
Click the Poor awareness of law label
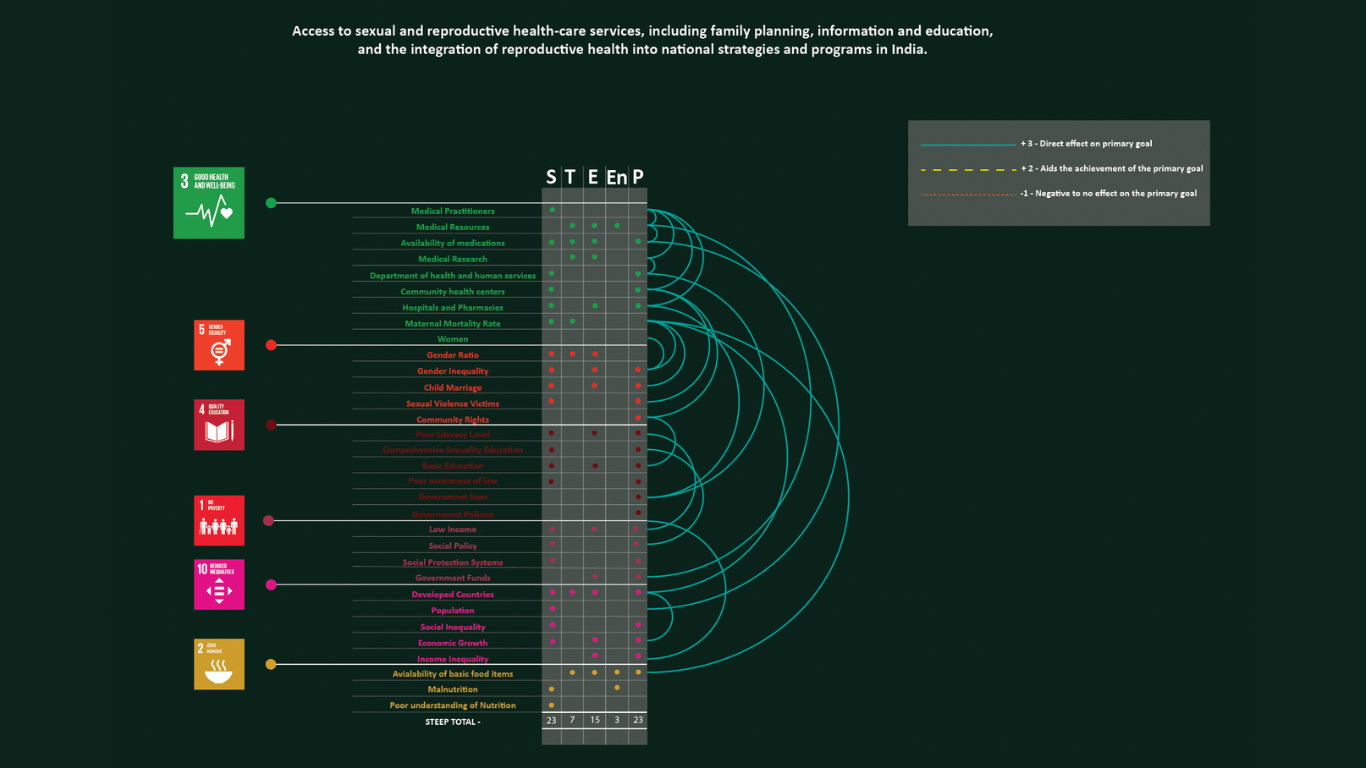[453, 481]
